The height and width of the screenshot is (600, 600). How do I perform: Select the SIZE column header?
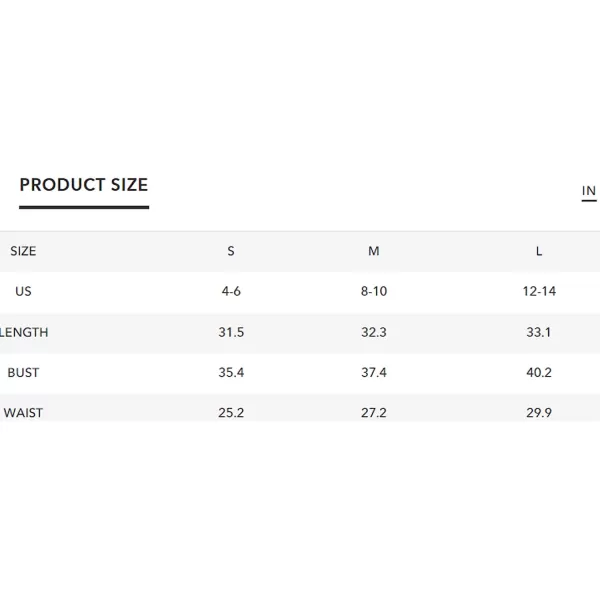click(x=23, y=251)
